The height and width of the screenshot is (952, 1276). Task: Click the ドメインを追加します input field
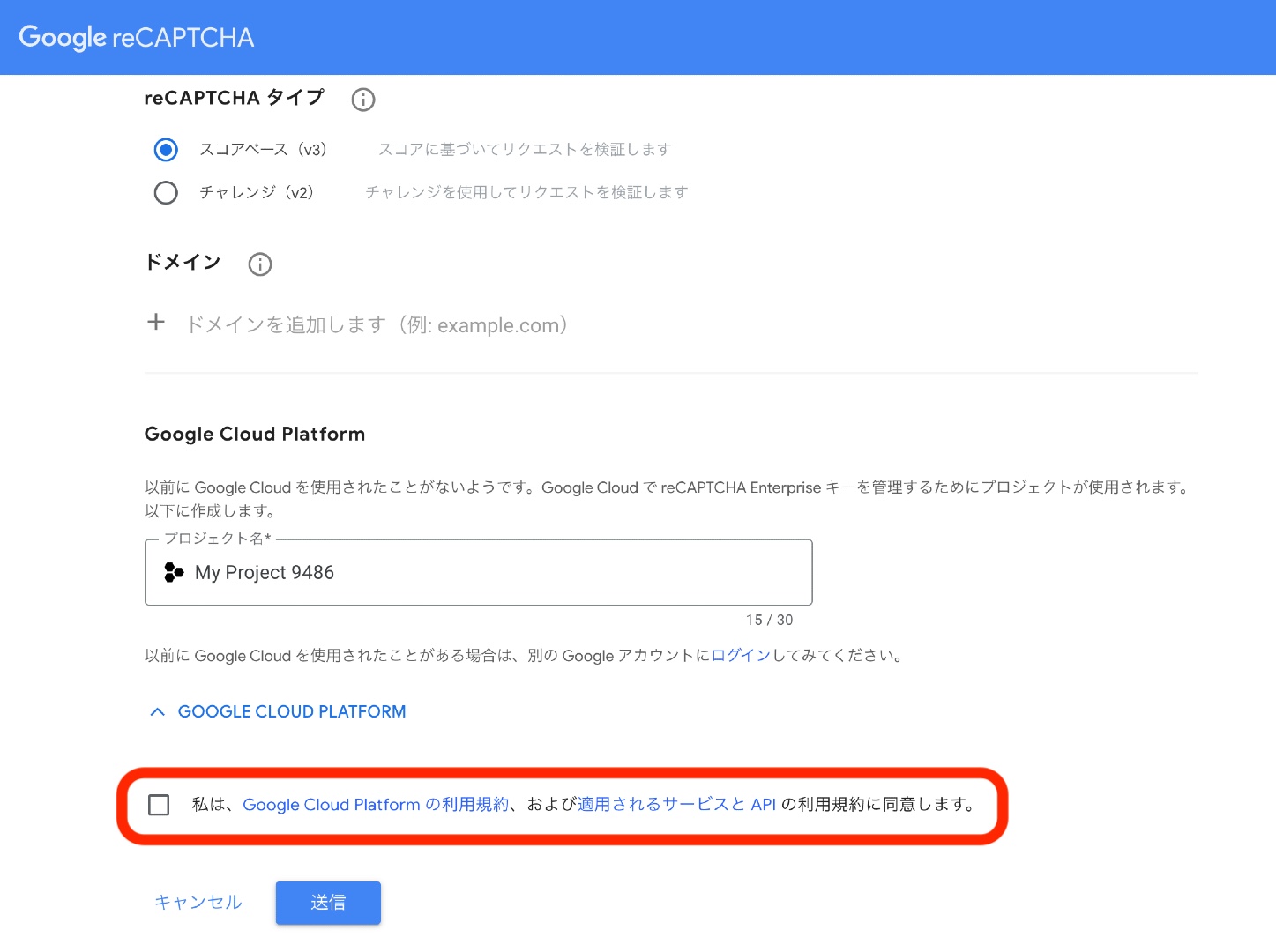pos(377,325)
